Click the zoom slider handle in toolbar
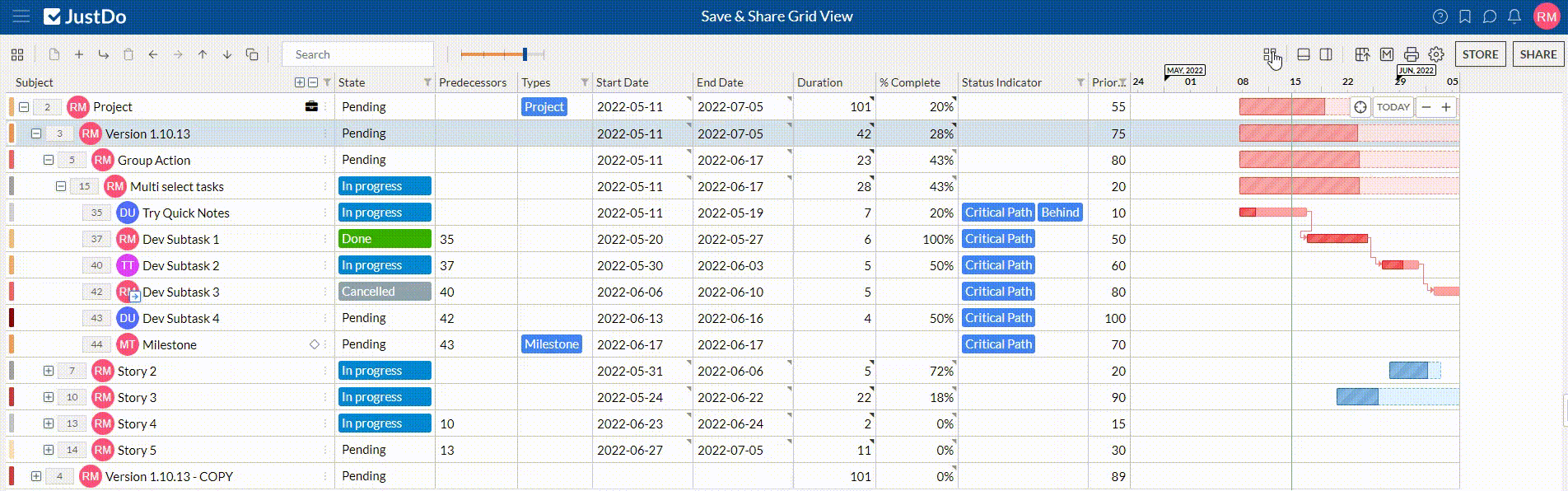 (x=525, y=54)
